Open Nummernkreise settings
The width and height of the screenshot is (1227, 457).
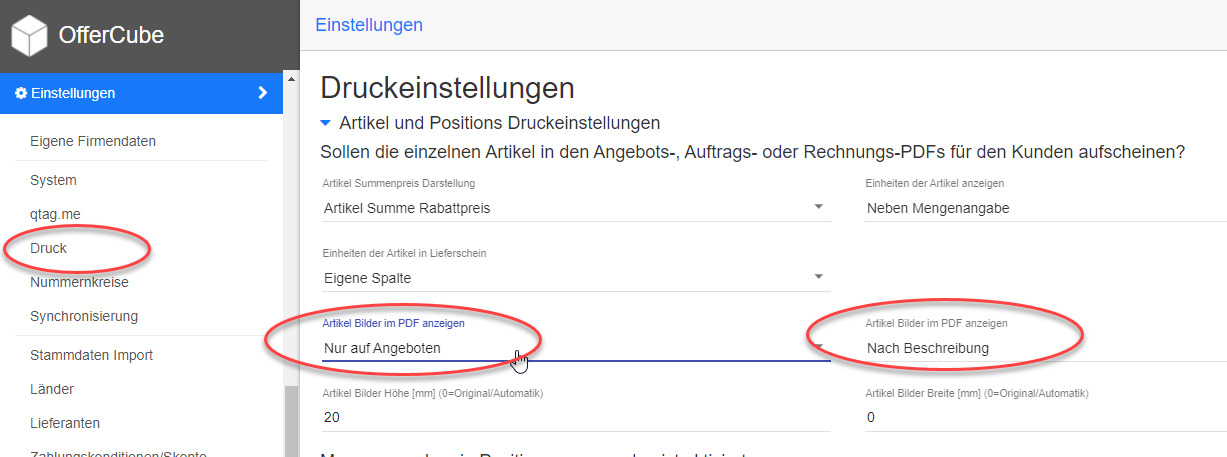tap(79, 282)
